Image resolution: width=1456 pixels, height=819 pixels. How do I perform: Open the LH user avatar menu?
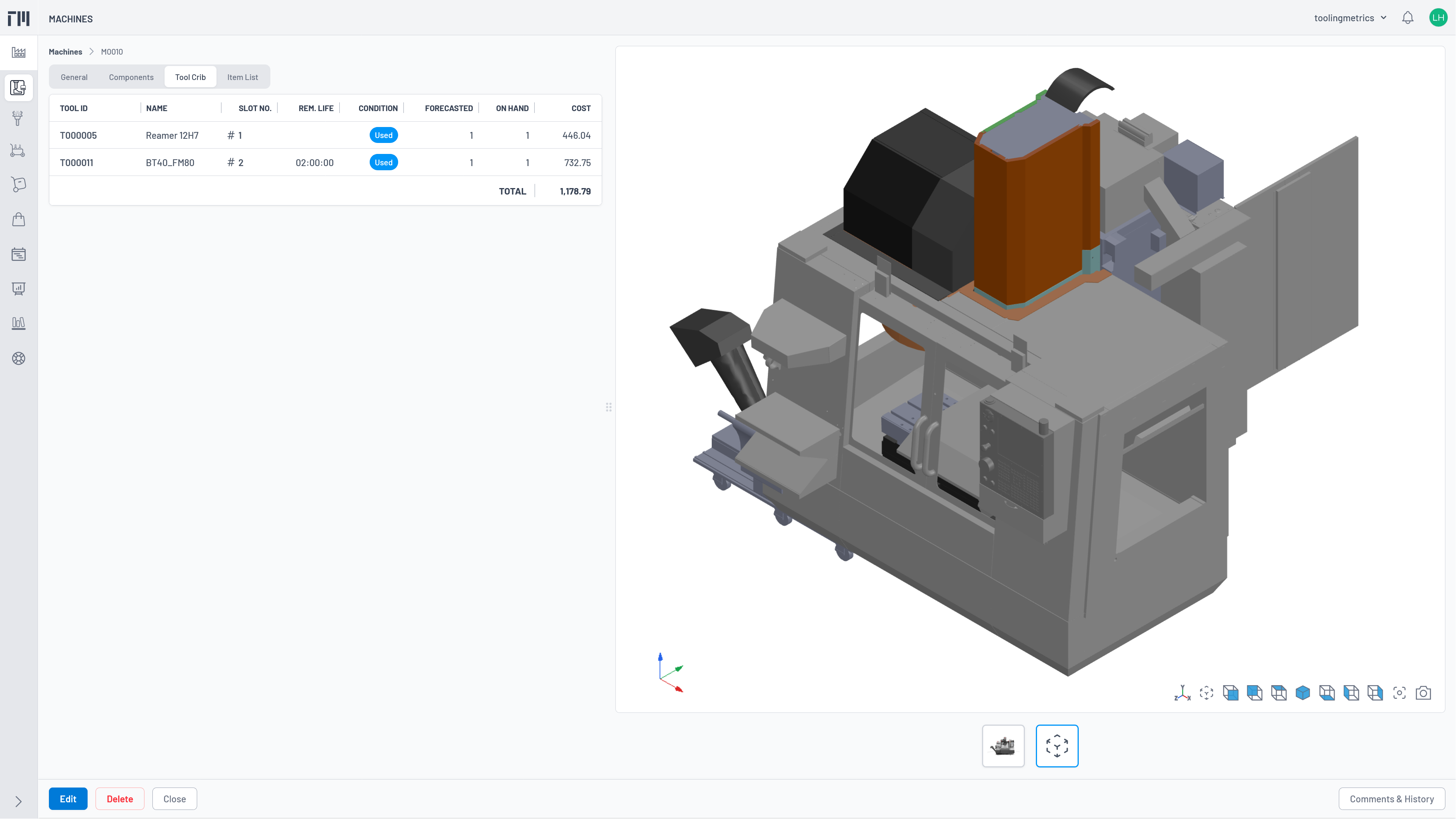tap(1438, 18)
